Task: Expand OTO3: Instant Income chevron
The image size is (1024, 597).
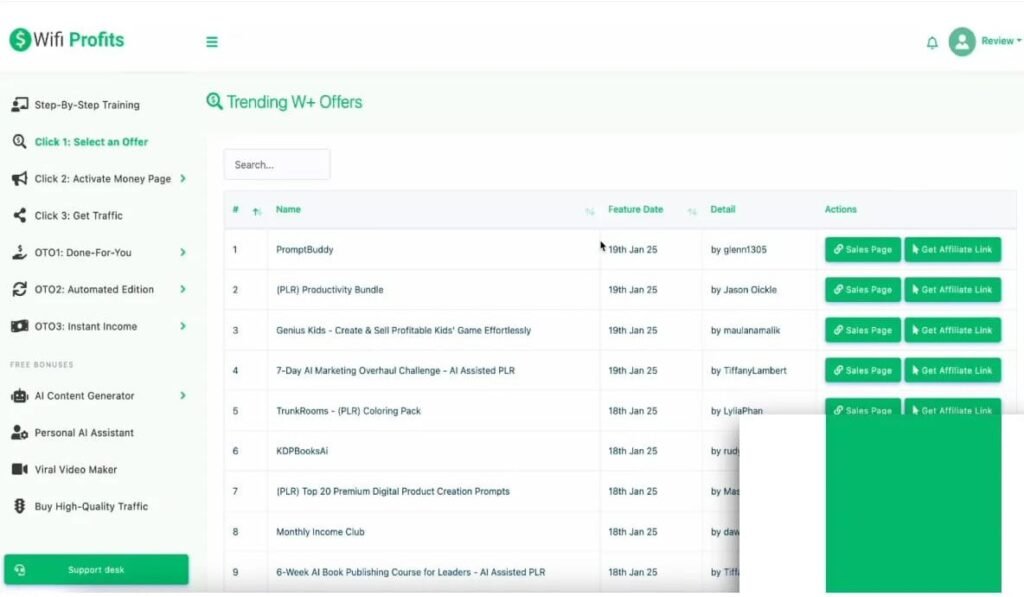Action: coord(183,326)
